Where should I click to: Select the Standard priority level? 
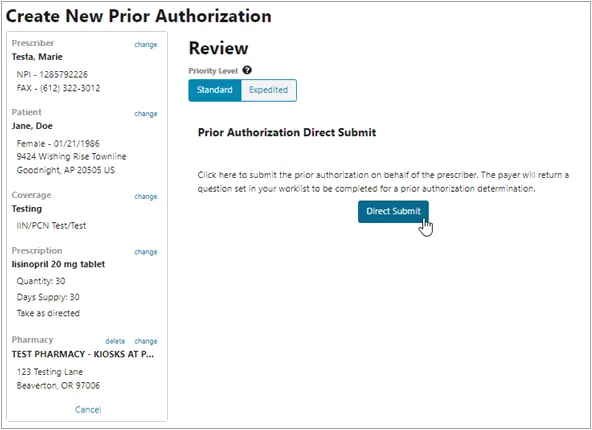point(215,90)
